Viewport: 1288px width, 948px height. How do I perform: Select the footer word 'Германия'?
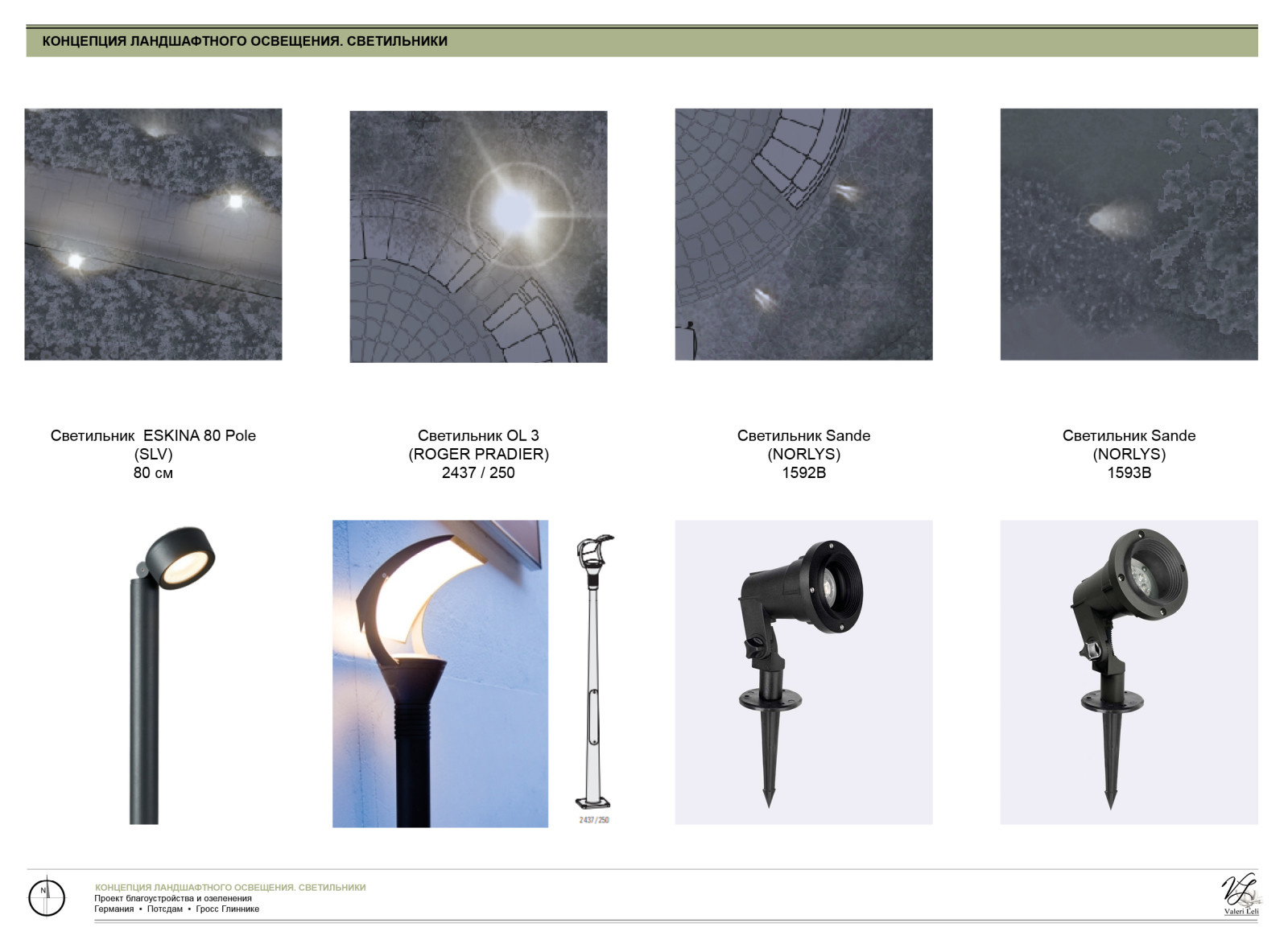(x=114, y=909)
